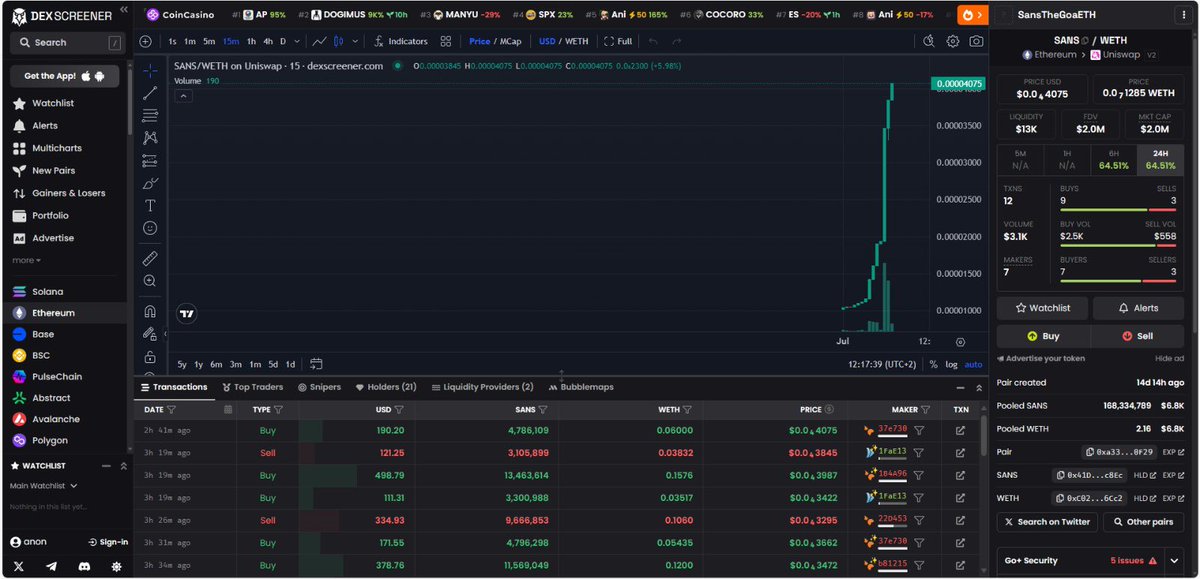Open the text annotation tool
The width and height of the screenshot is (1200, 579).
[x=150, y=205]
